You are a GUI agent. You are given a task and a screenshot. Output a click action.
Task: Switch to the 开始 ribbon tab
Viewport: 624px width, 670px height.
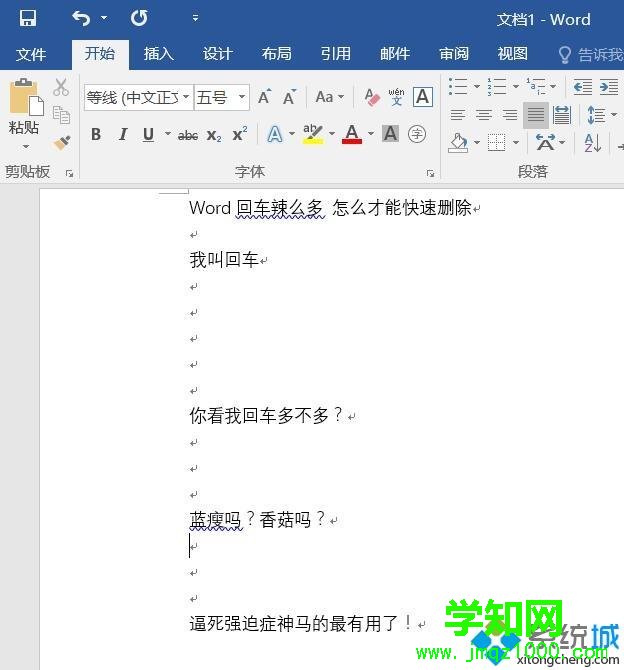[x=100, y=54]
